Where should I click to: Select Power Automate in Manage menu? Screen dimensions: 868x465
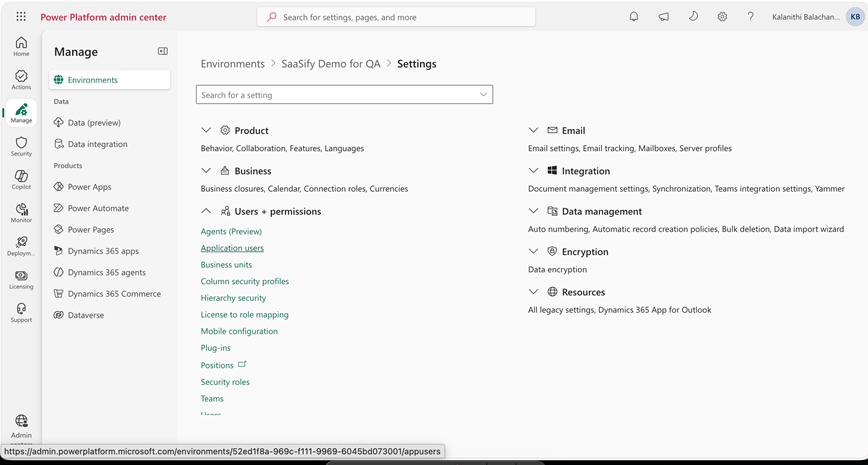tap(98, 208)
